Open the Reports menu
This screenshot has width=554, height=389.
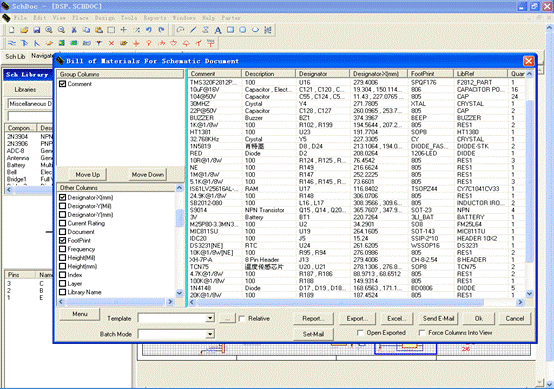click(x=154, y=17)
